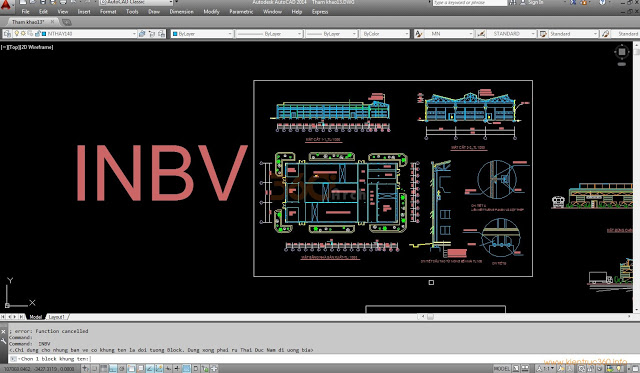Expand the ByLayer color dropdown

pos(230,34)
